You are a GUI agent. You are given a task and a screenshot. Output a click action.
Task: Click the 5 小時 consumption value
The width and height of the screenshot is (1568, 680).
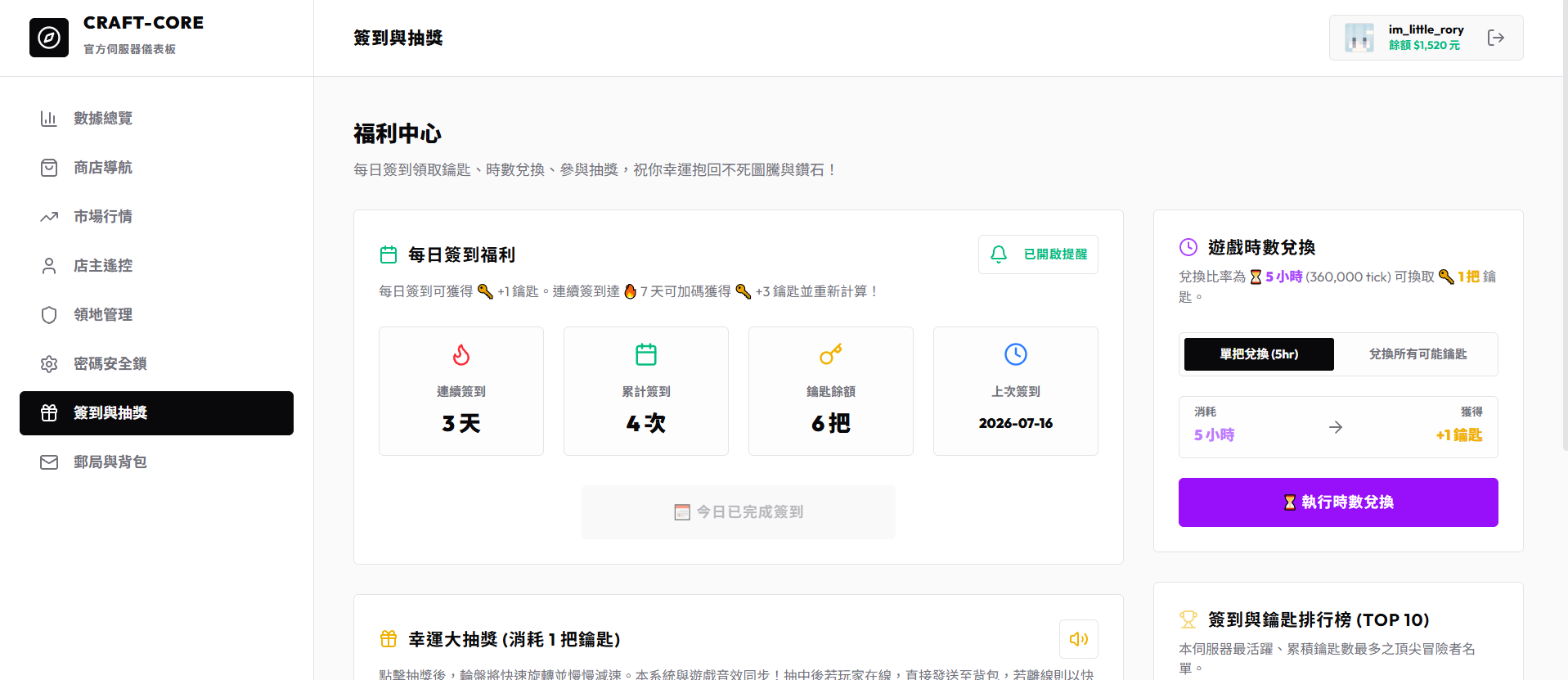click(x=1215, y=435)
